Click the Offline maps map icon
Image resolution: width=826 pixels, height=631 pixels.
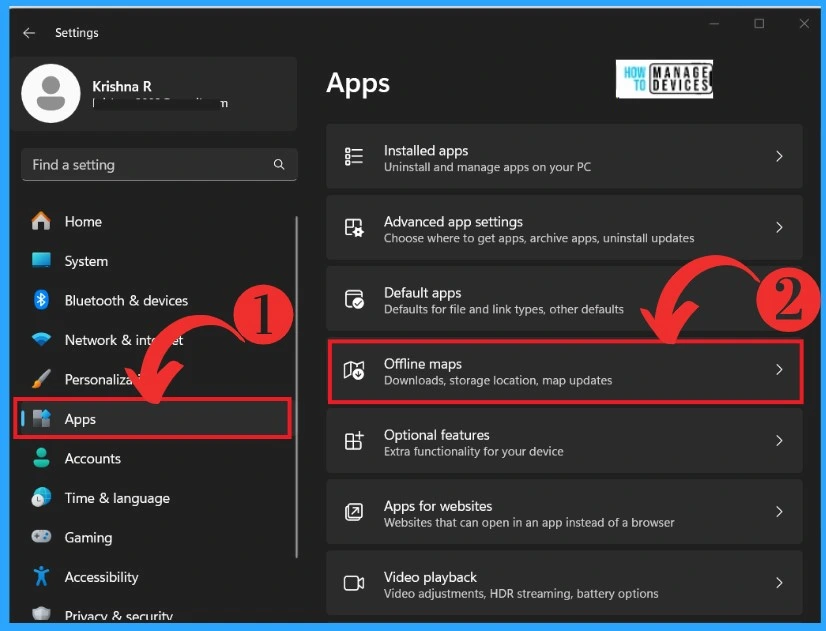point(353,370)
